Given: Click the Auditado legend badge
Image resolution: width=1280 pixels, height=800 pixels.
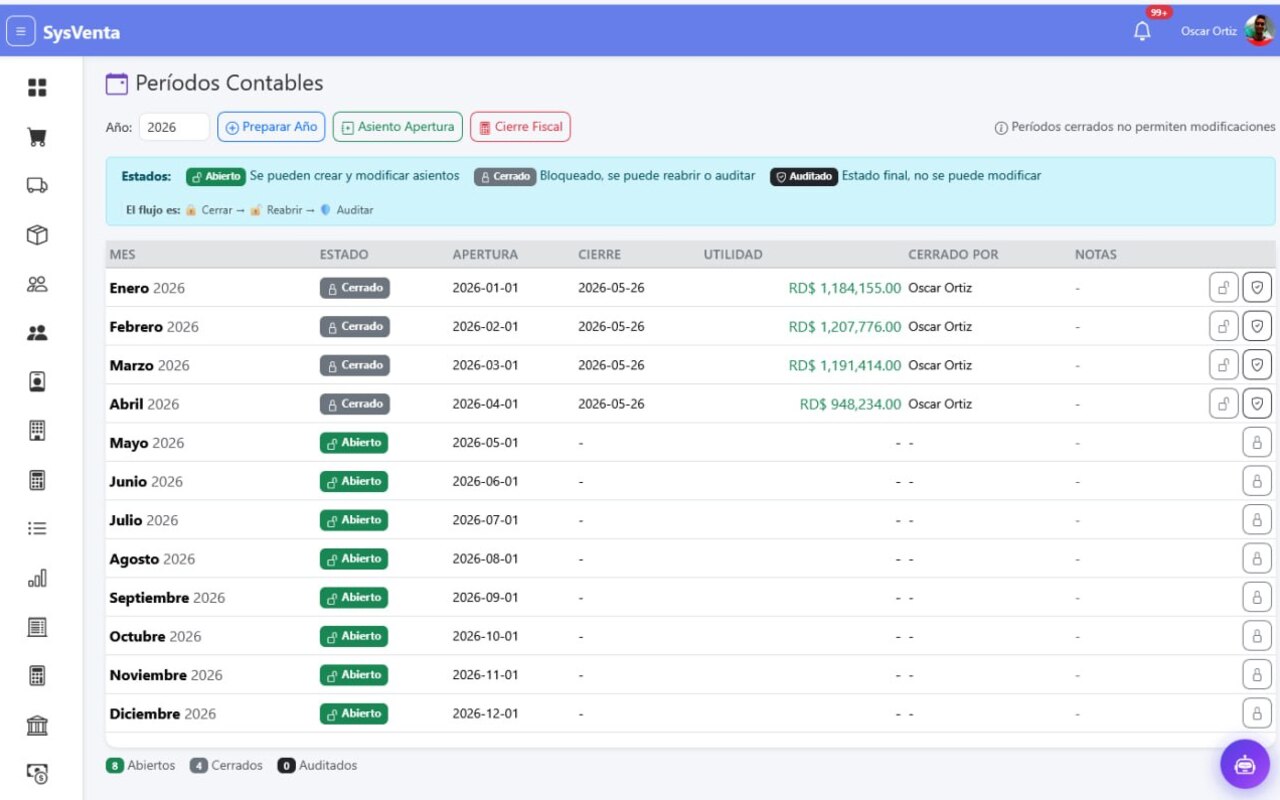Looking at the screenshot, I should coord(804,176).
